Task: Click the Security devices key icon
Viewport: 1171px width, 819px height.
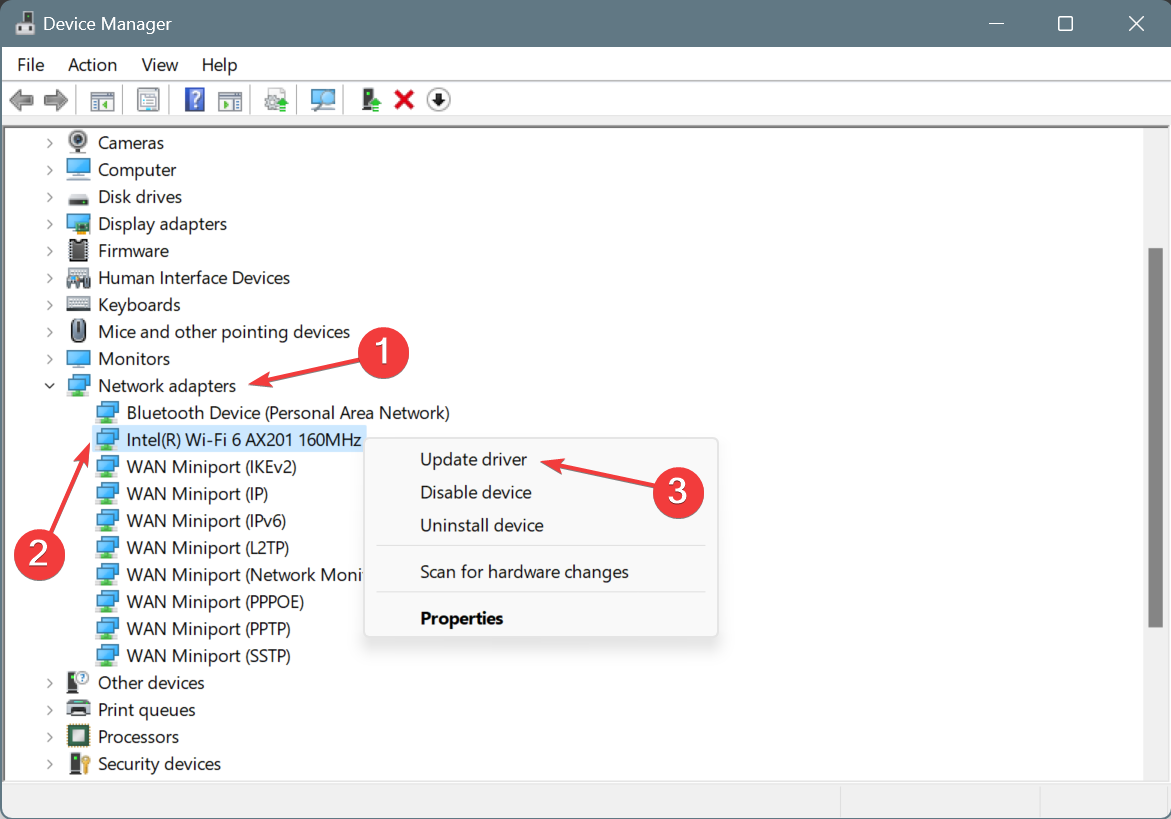Action: [x=78, y=763]
